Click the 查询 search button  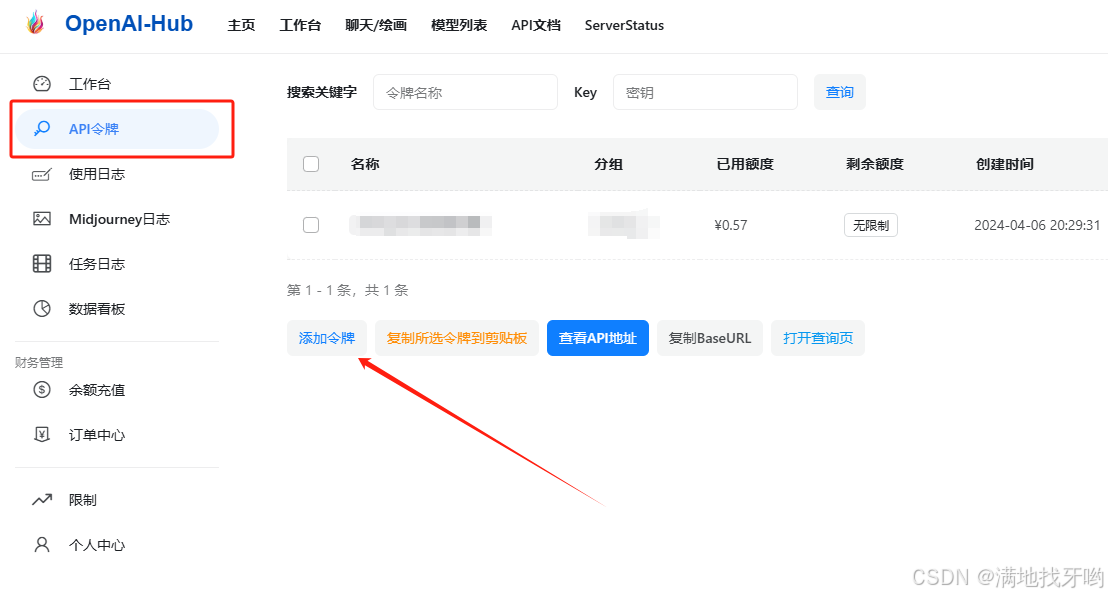839,92
